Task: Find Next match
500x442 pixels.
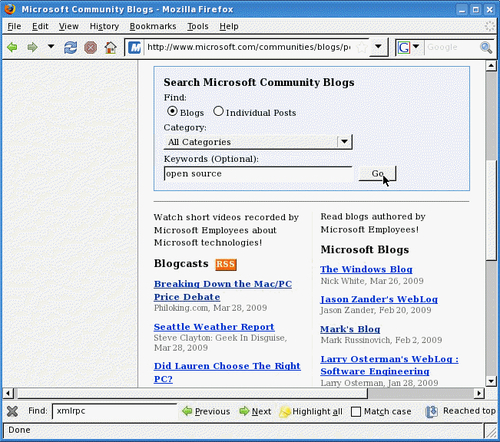Action: [255, 411]
